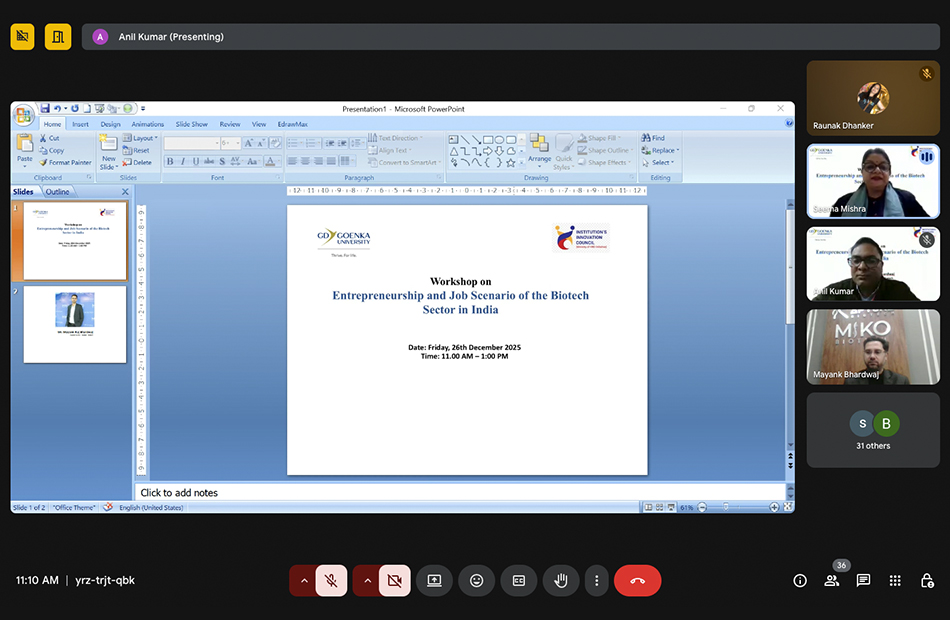Image resolution: width=950 pixels, height=620 pixels.
Task: Switch to Slide Show view in the status bar
Action: pyautogui.click(x=670, y=506)
